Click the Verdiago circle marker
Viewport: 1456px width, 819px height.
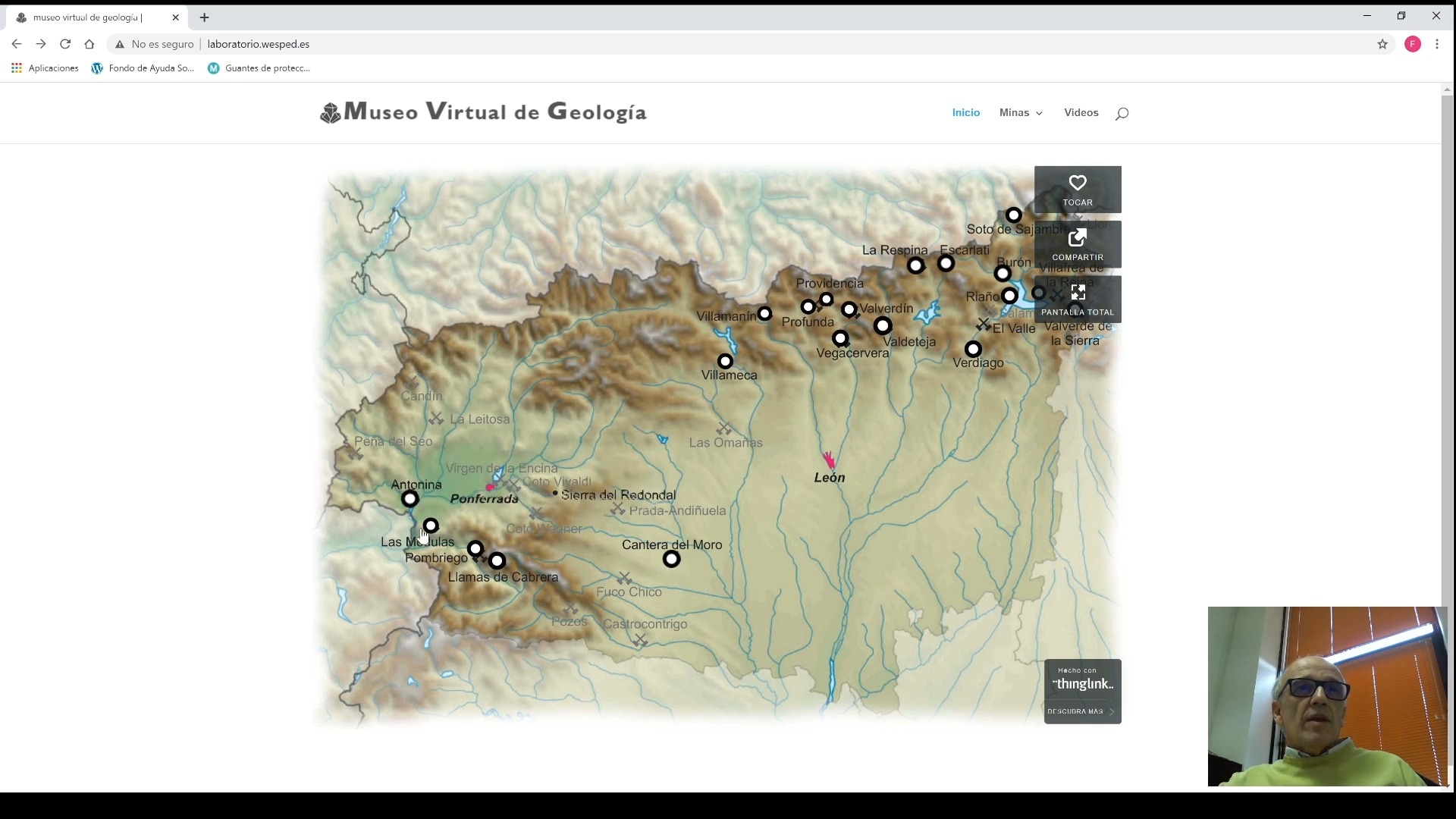point(974,350)
